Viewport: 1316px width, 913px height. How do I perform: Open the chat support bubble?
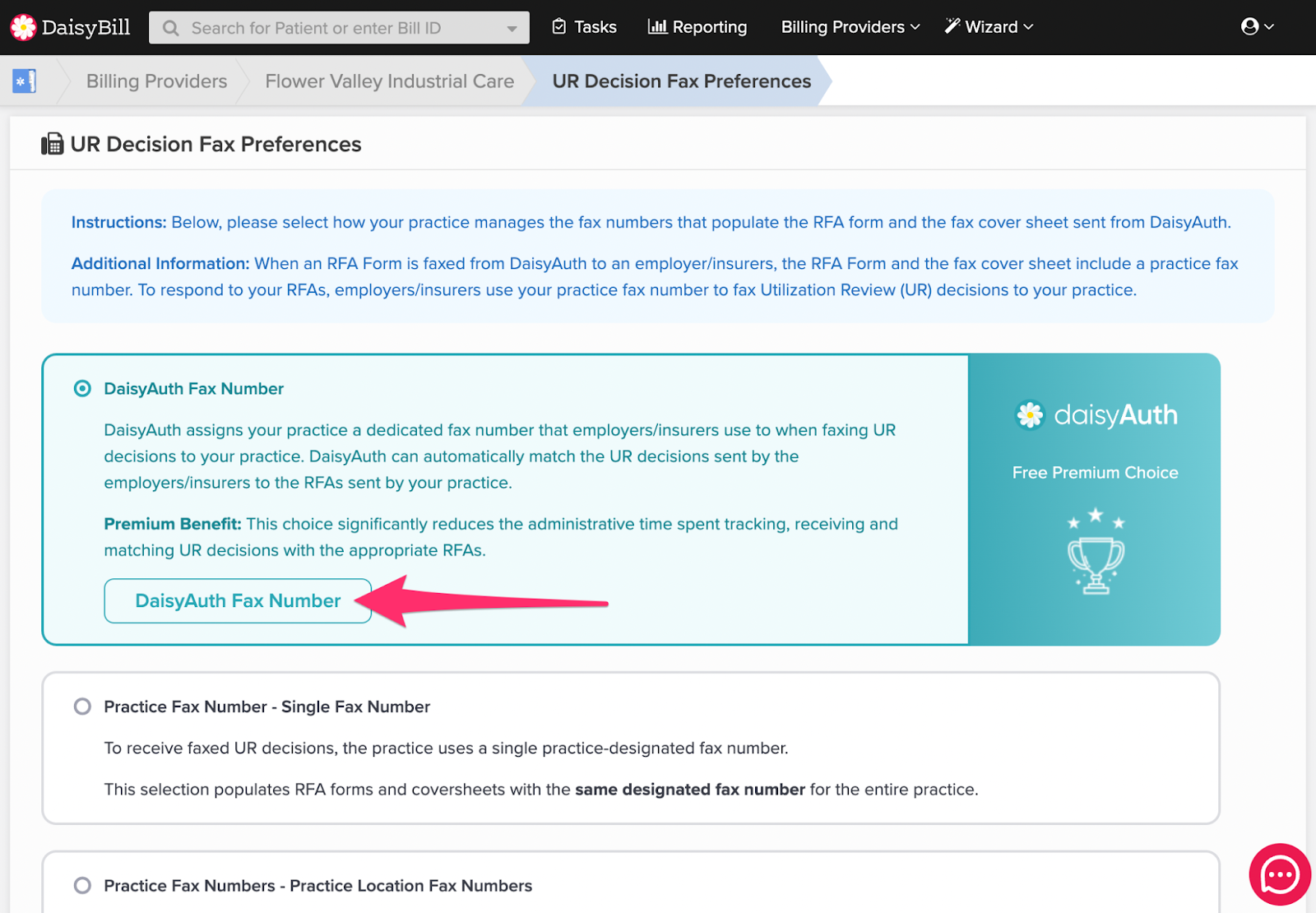1280,874
